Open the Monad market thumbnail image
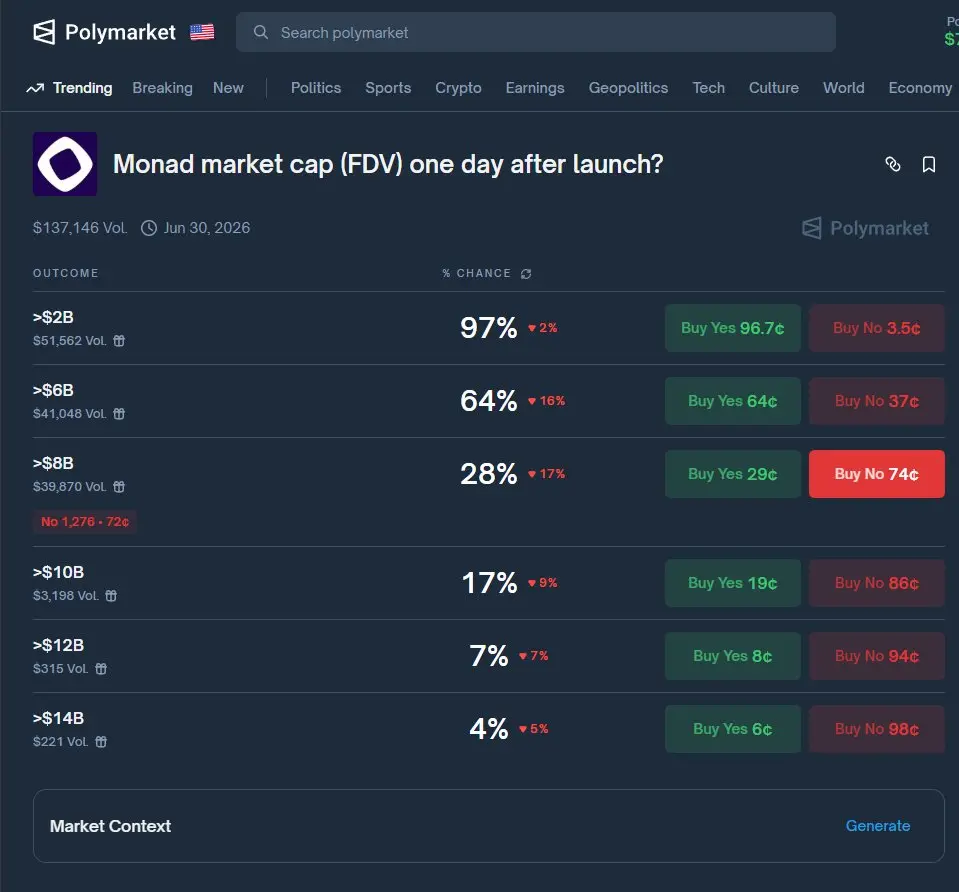 click(x=65, y=164)
